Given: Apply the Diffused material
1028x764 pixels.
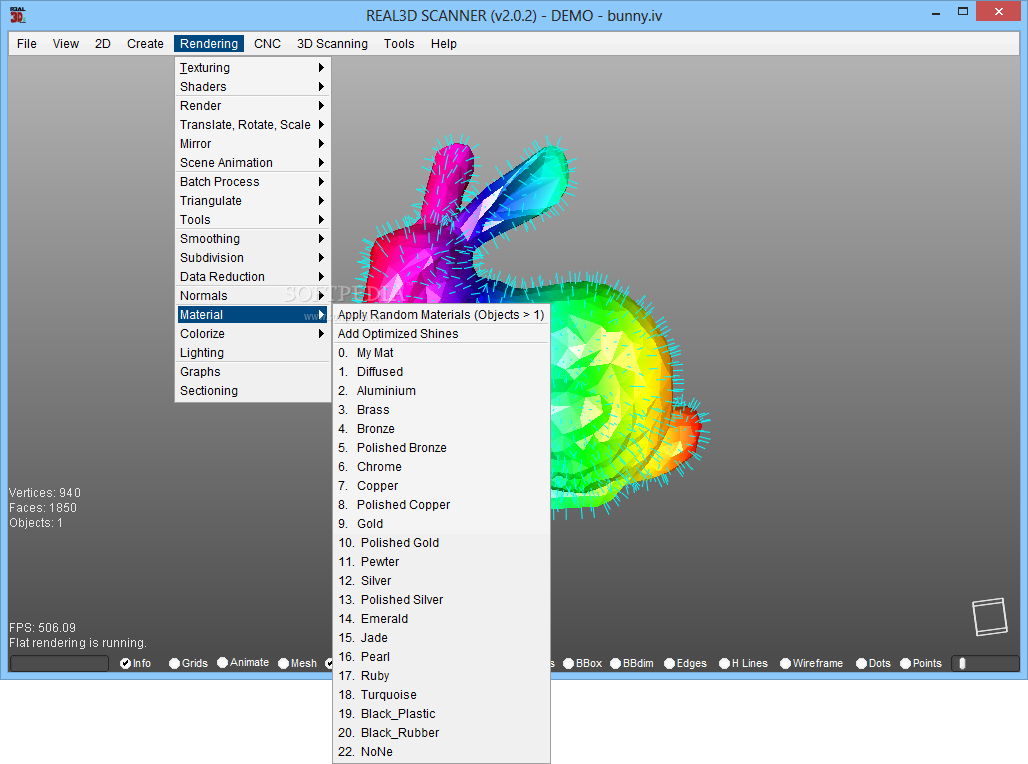Looking at the screenshot, I should pos(441,372).
